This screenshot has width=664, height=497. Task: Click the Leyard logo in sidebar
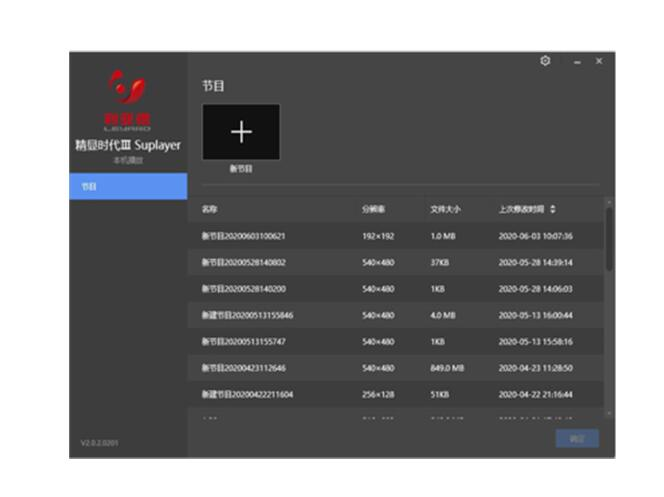click(127, 97)
